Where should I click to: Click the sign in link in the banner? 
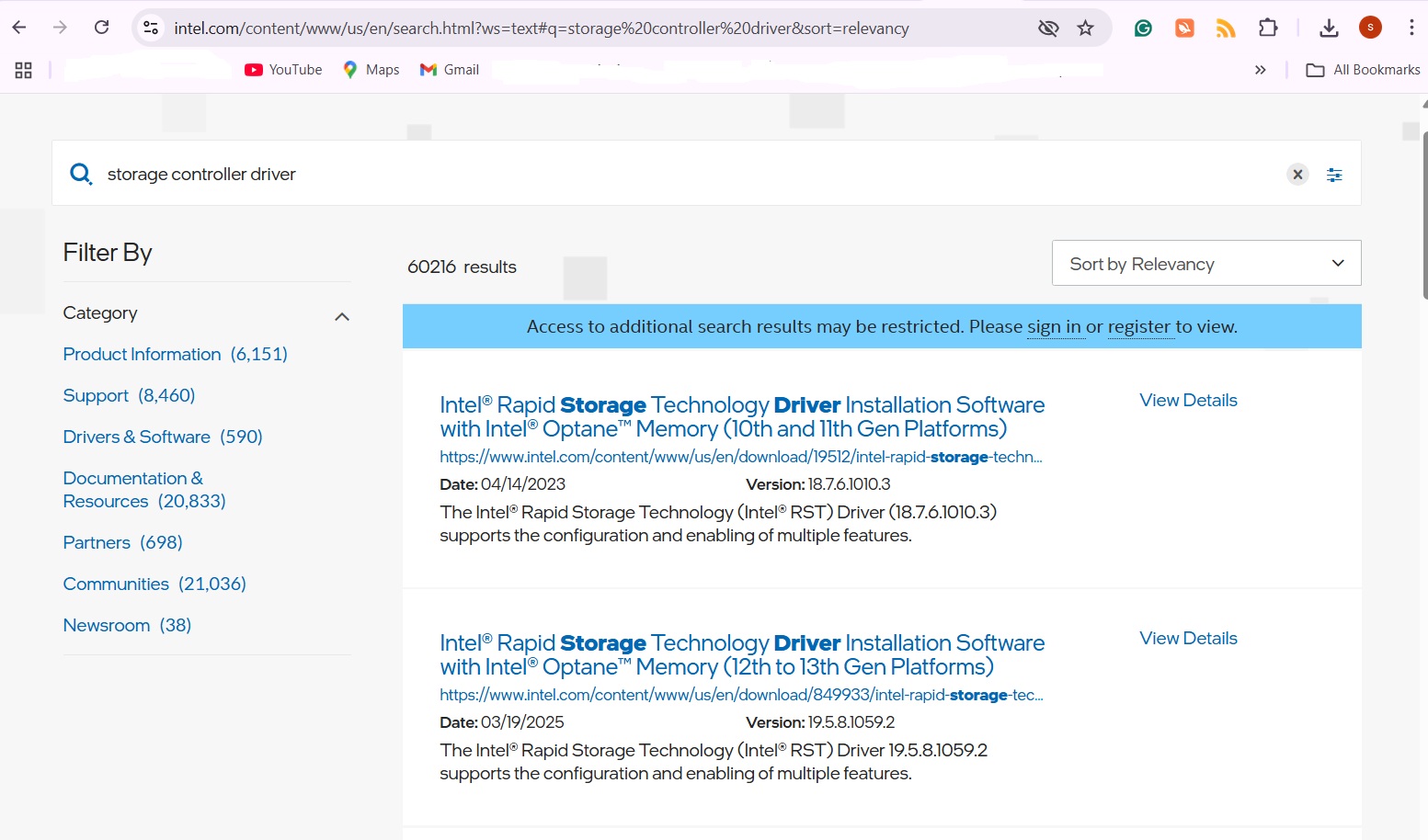click(x=1055, y=326)
